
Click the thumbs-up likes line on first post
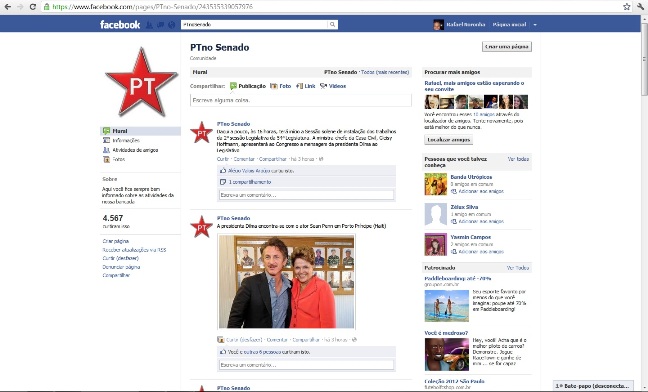click(306, 171)
